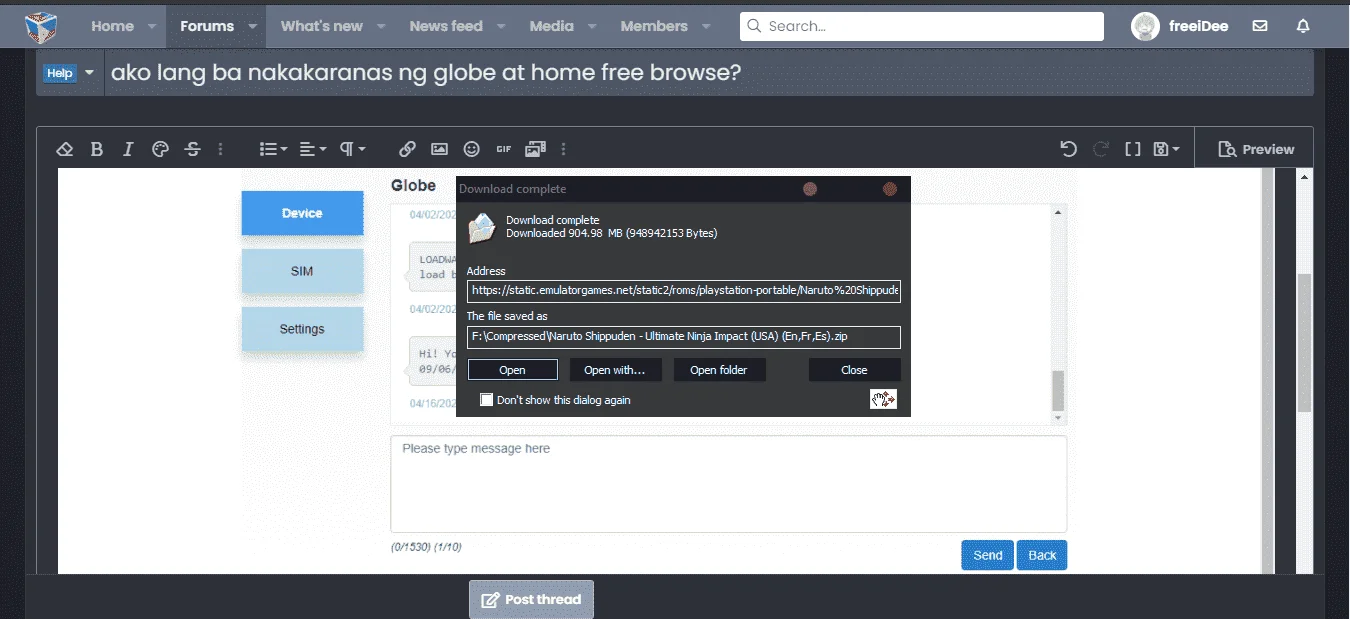This screenshot has height=619, width=1350.
Task: Open the Media tab
Action: tap(552, 26)
